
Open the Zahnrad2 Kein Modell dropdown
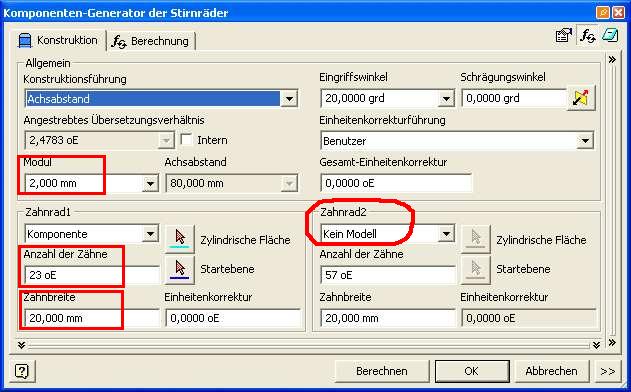point(388,234)
